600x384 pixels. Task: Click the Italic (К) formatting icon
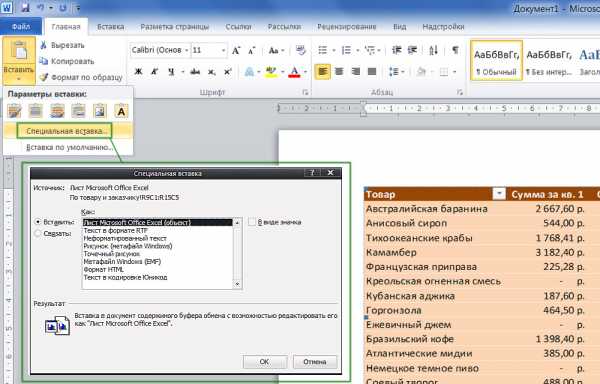pos(155,72)
